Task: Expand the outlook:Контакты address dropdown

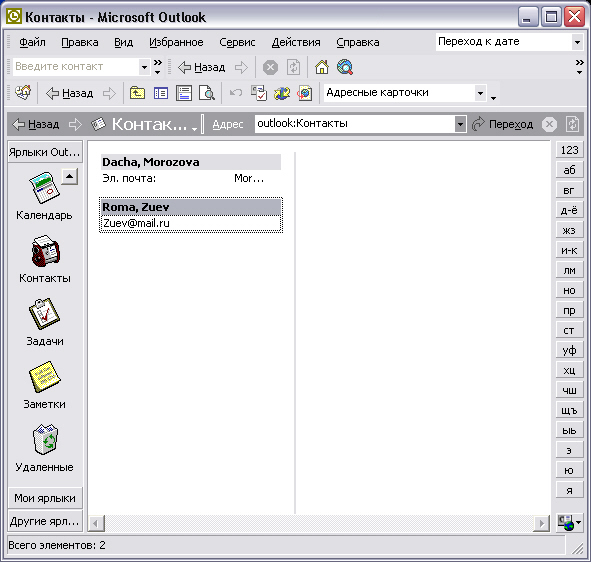Action: 460,124
